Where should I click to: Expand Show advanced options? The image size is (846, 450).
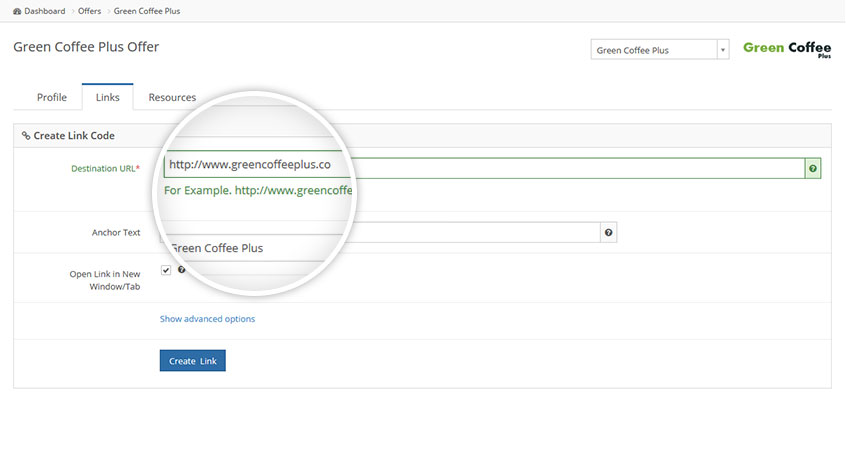click(x=207, y=319)
